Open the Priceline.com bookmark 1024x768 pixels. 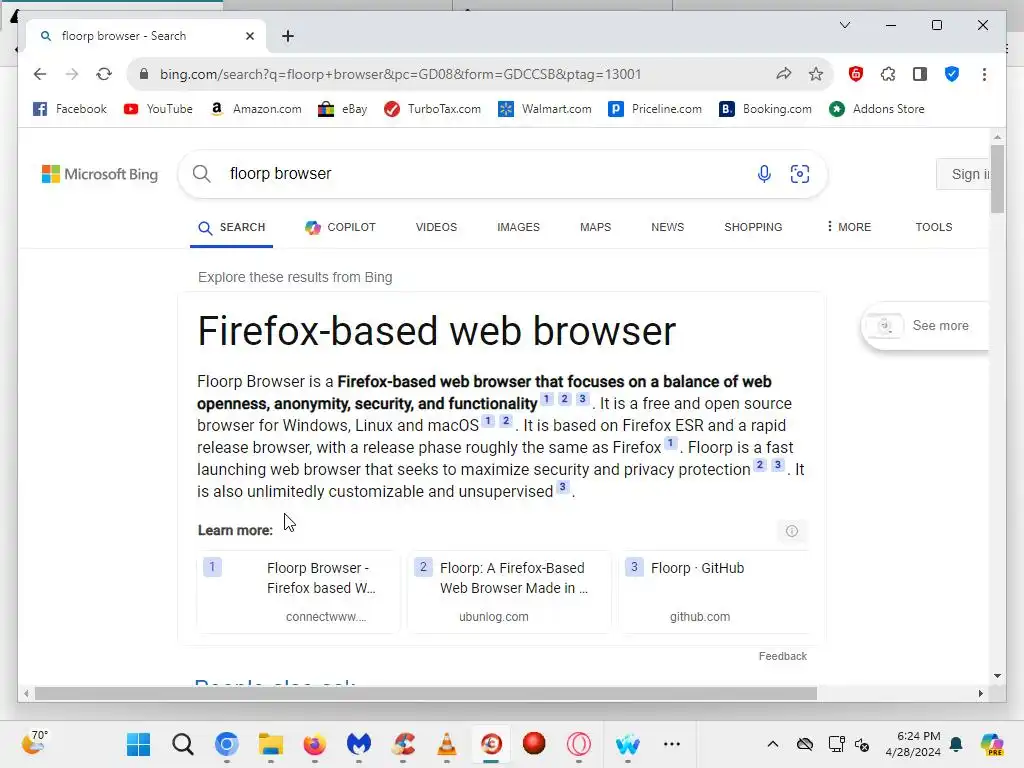tap(655, 109)
